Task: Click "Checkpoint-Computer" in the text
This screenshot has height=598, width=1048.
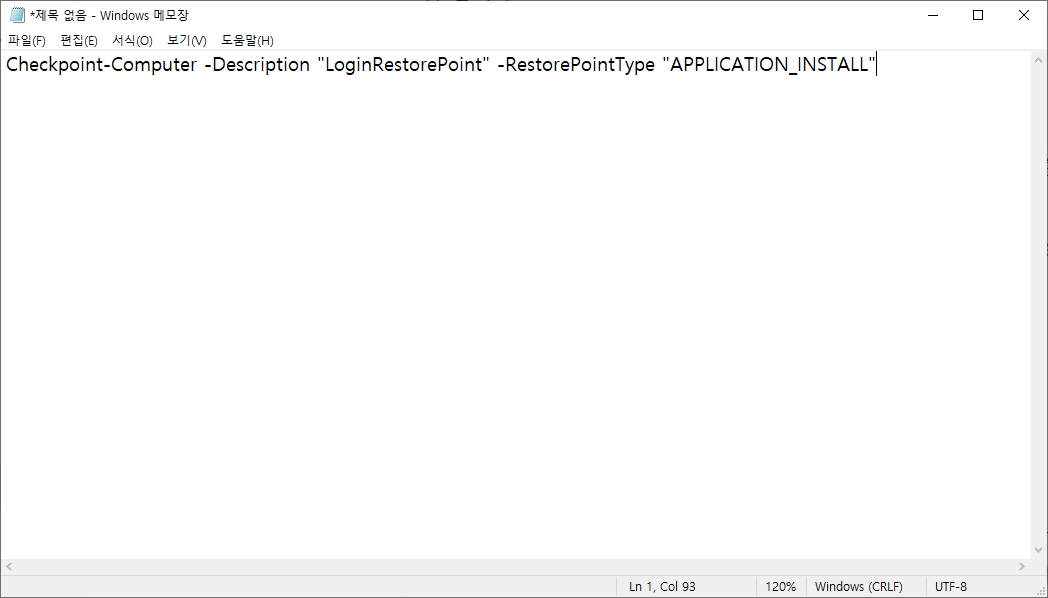Action: point(102,65)
